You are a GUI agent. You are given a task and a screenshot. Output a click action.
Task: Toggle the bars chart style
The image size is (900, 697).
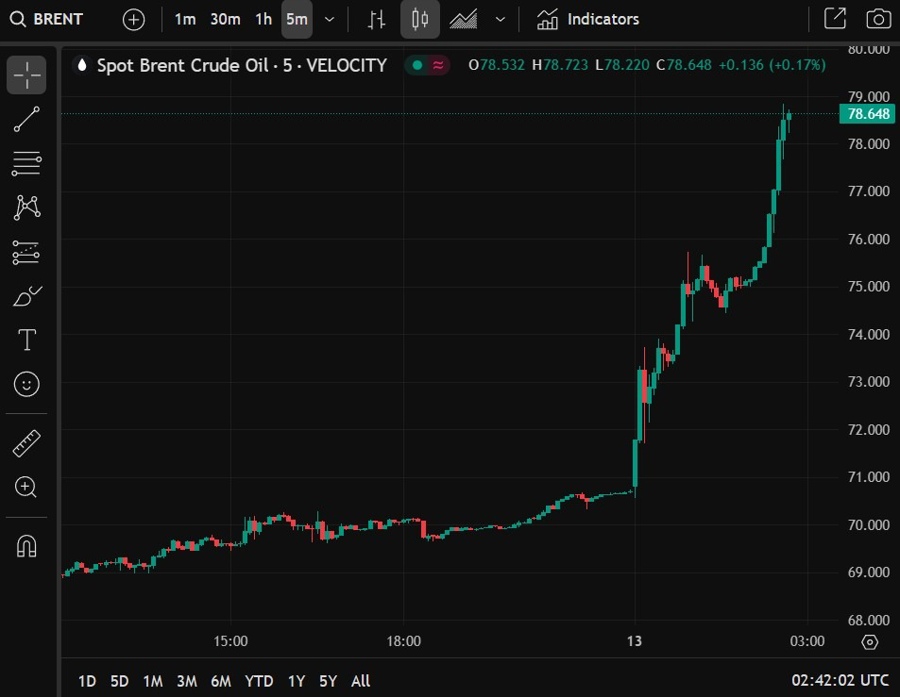point(376,19)
